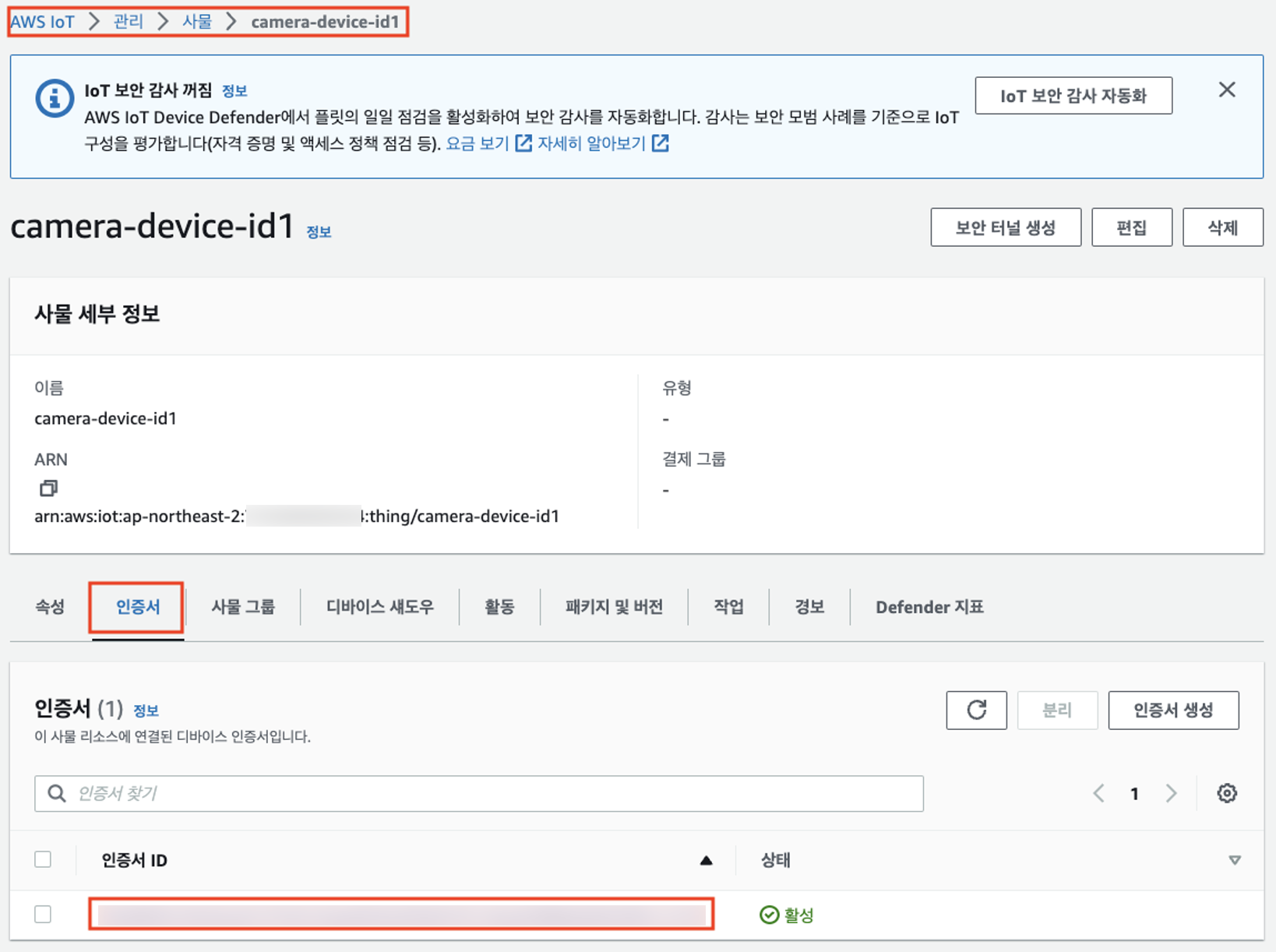Click the info icon in the security audit banner
The width and height of the screenshot is (1276, 952).
point(55,98)
